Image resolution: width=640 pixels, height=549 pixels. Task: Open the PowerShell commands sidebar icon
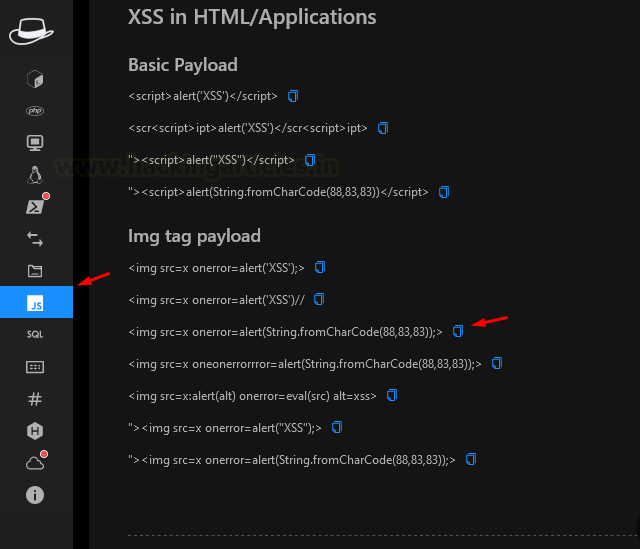[x=35, y=207]
